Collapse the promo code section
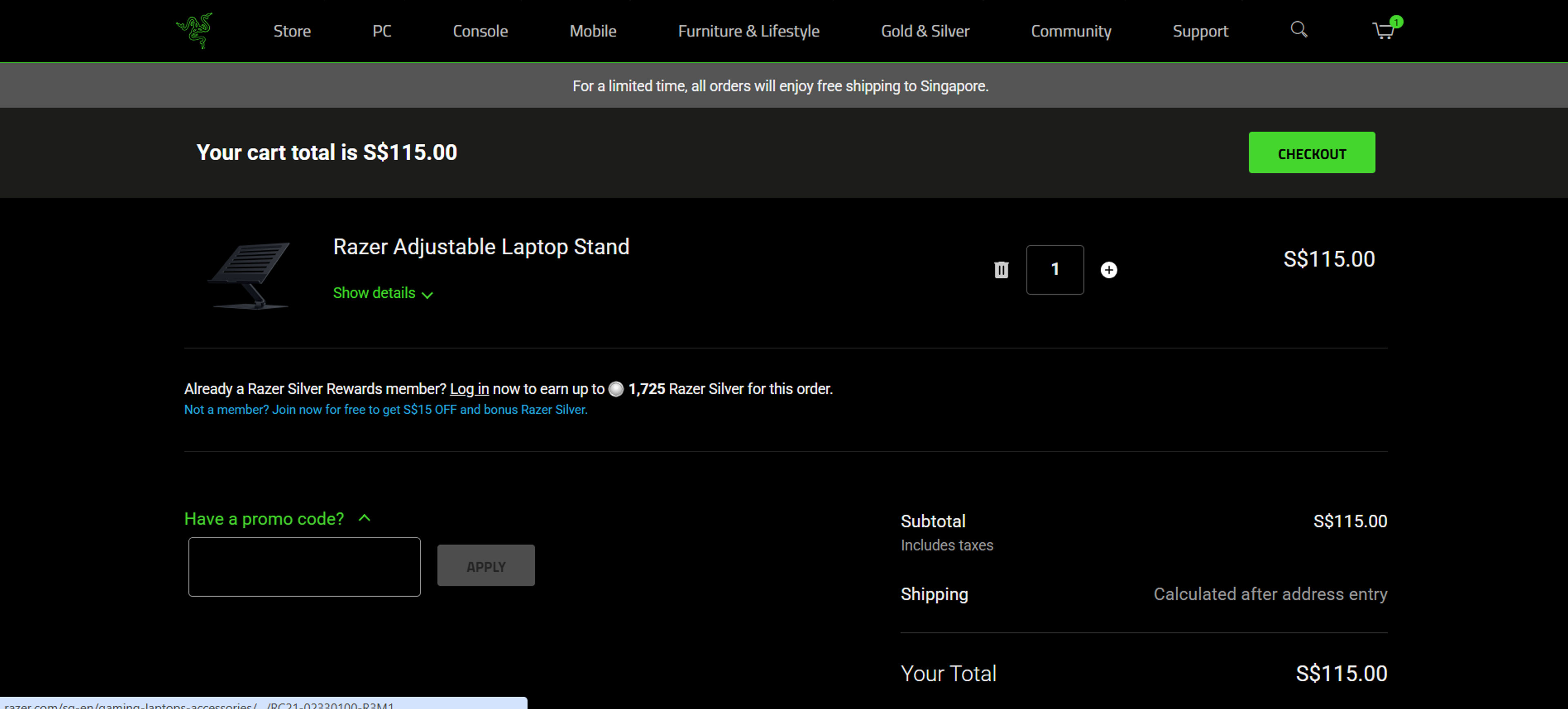1568x709 pixels. [278, 519]
